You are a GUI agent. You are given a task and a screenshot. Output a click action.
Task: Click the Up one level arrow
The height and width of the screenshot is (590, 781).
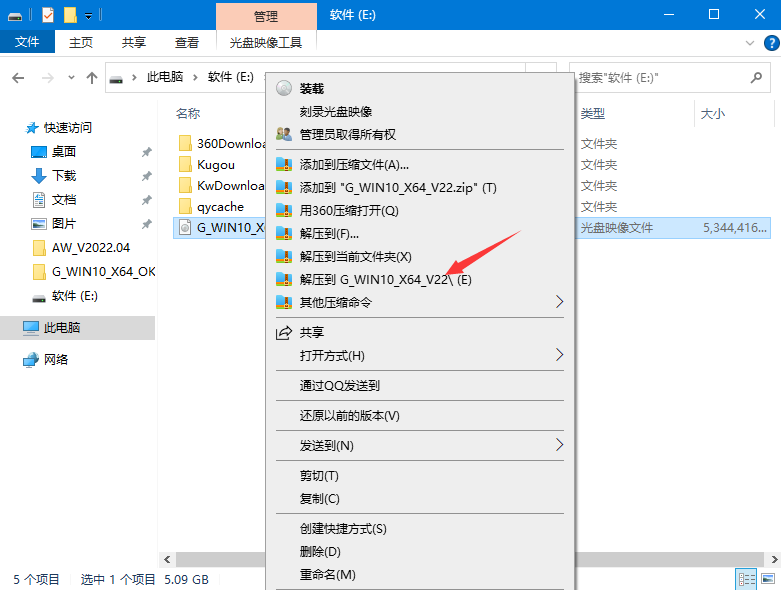tap(92, 78)
